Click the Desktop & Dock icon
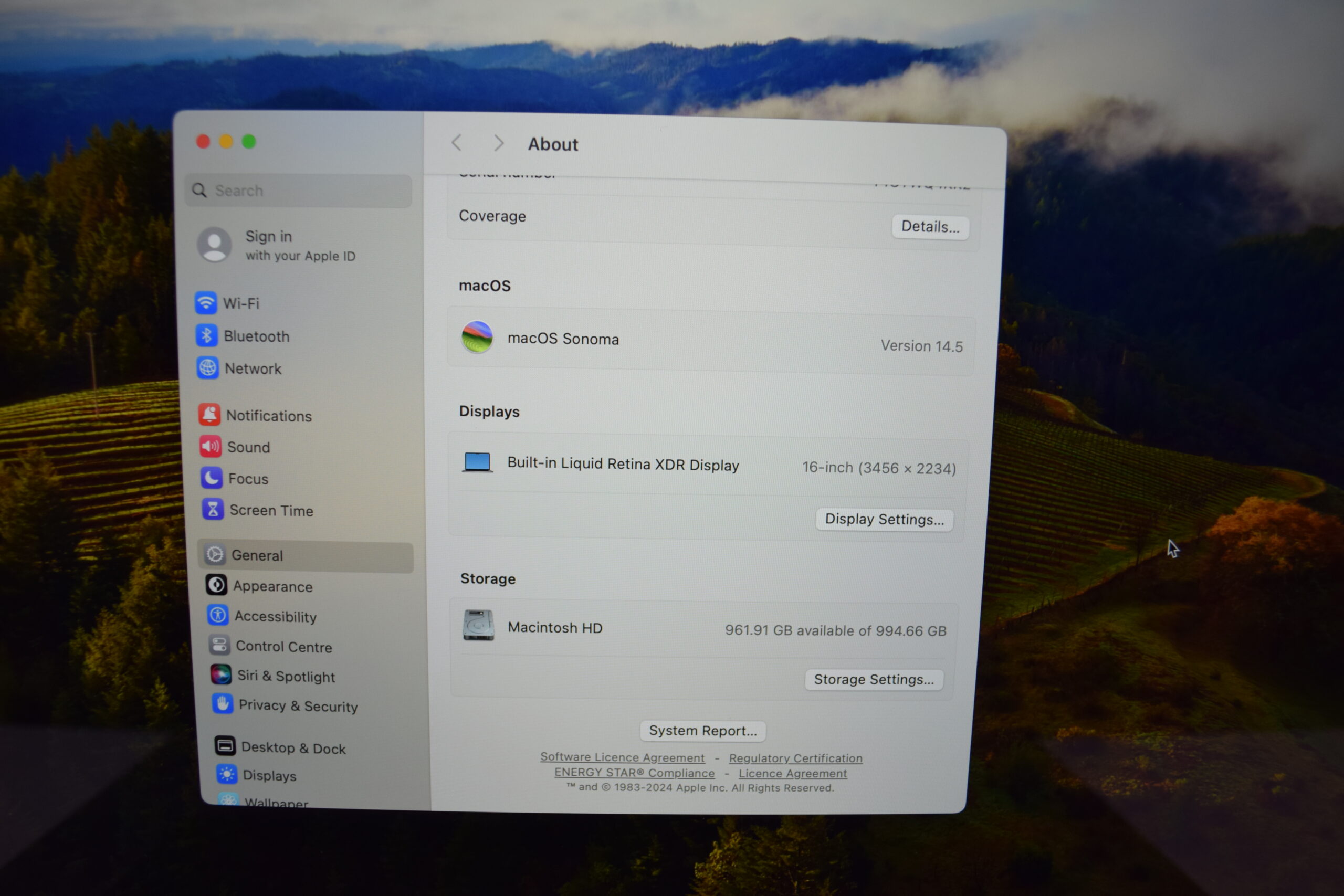The width and height of the screenshot is (1344, 896). (225, 746)
